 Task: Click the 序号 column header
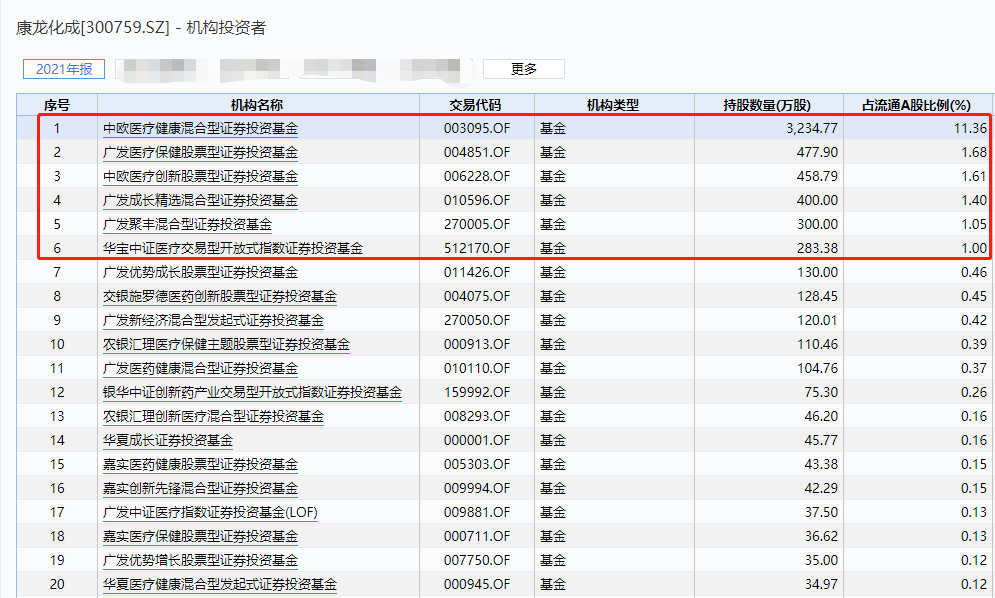click(x=57, y=104)
